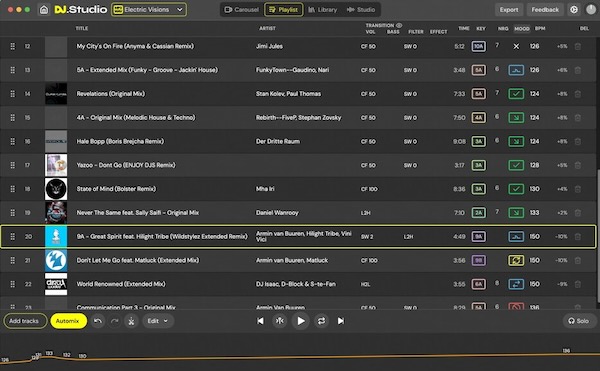Screen dimensions: 600x371
Task: Open the settings gear icon
Action: (574, 10)
